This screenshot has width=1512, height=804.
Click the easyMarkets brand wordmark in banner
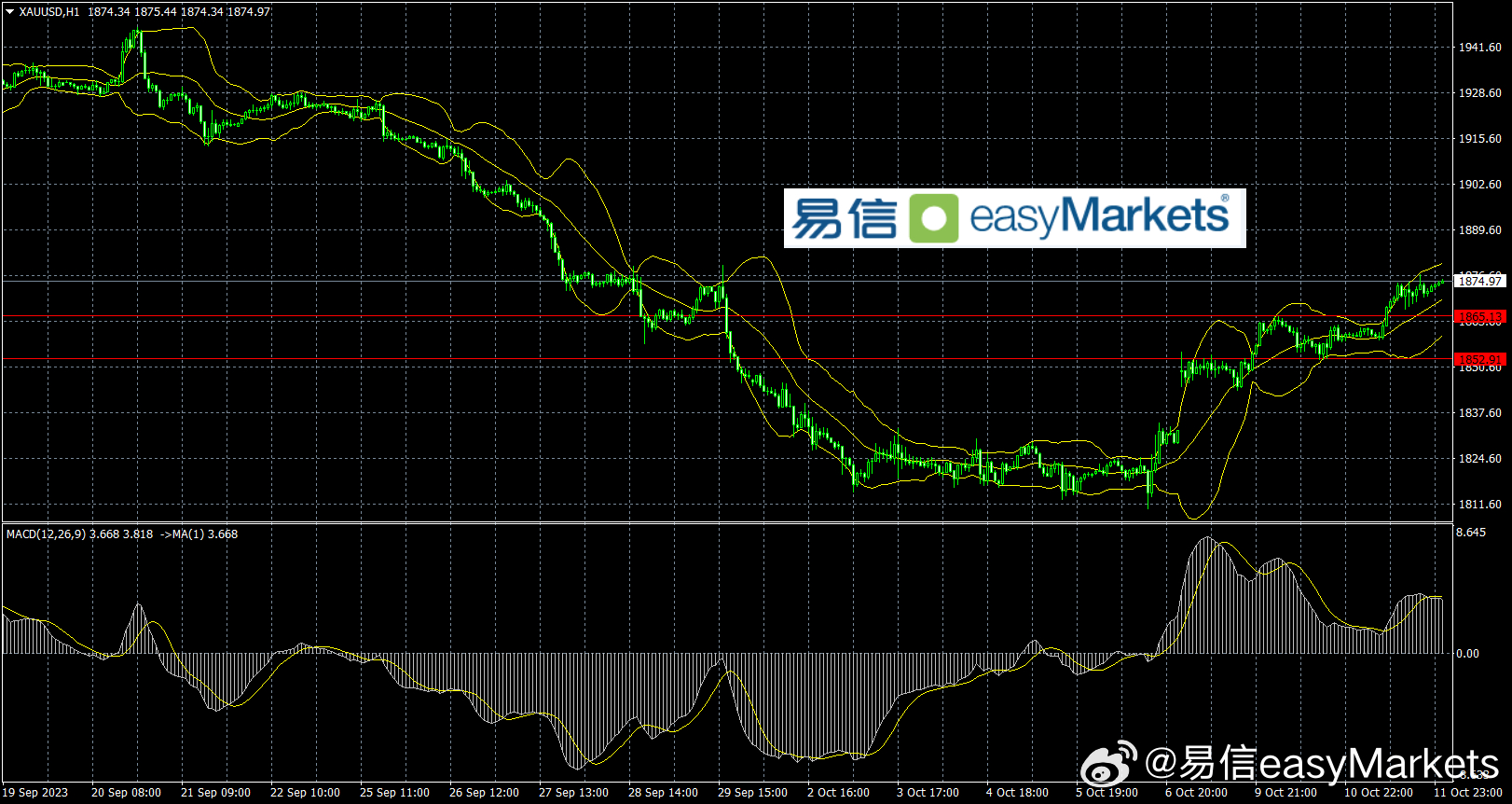[x=1100, y=216]
